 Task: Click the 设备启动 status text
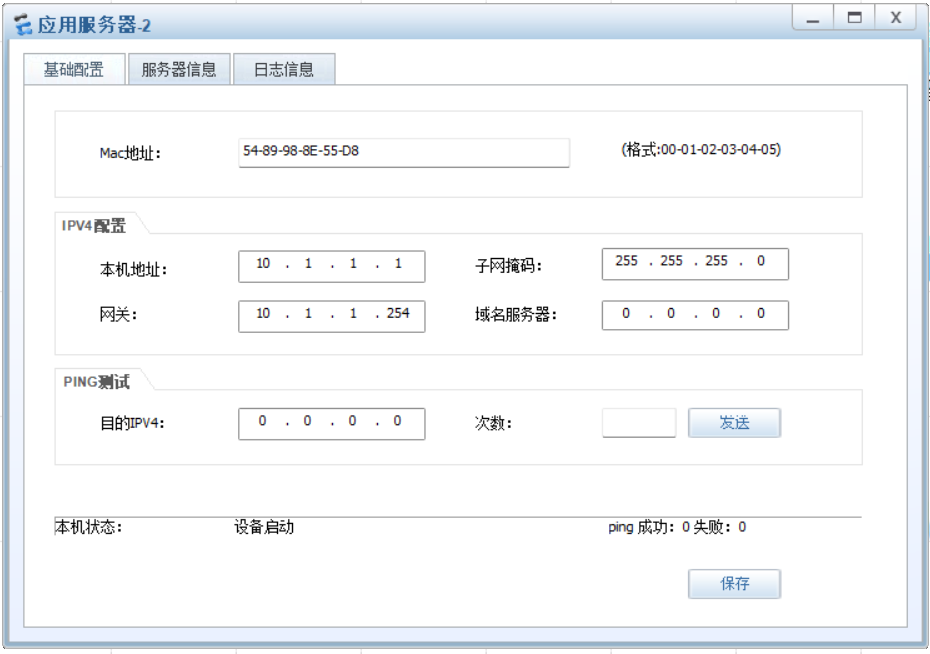point(264,527)
